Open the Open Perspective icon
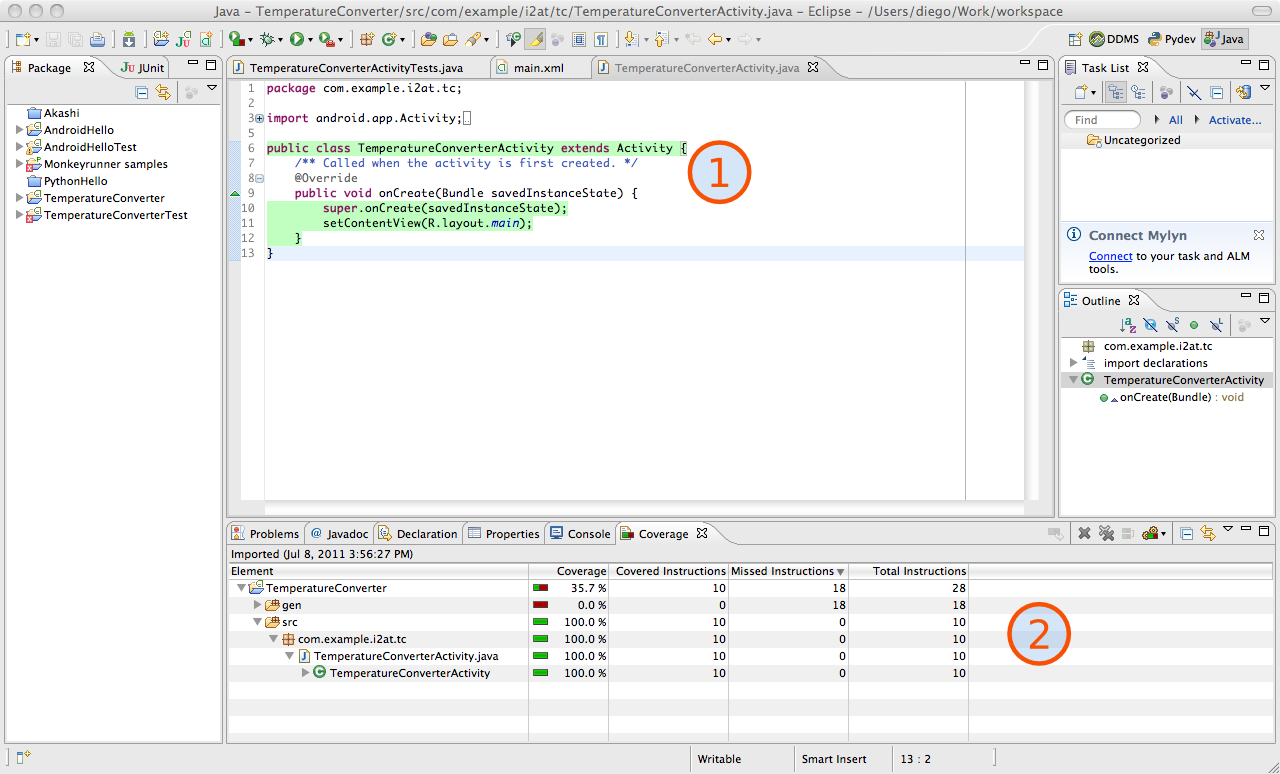 pyautogui.click(x=1075, y=40)
